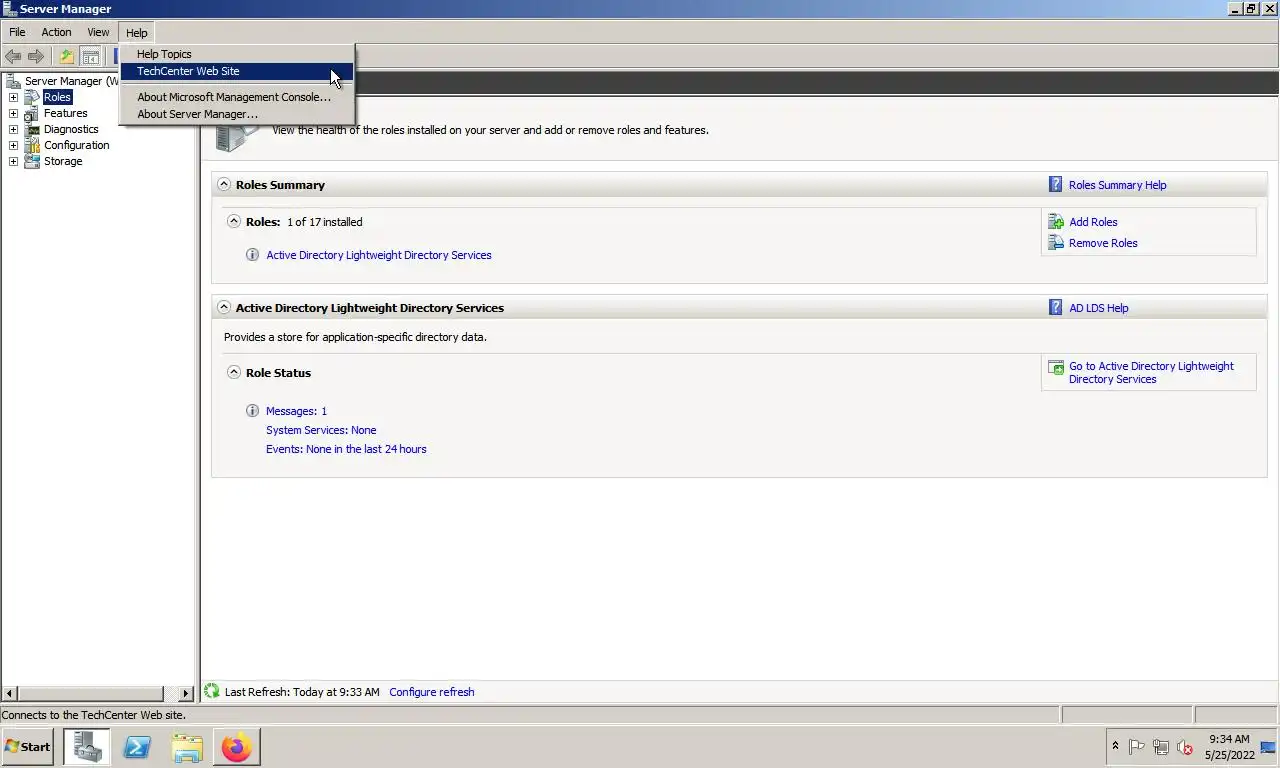
Task: Show hidden tray icons with the chevron
Action: (x=1115, y=746)
